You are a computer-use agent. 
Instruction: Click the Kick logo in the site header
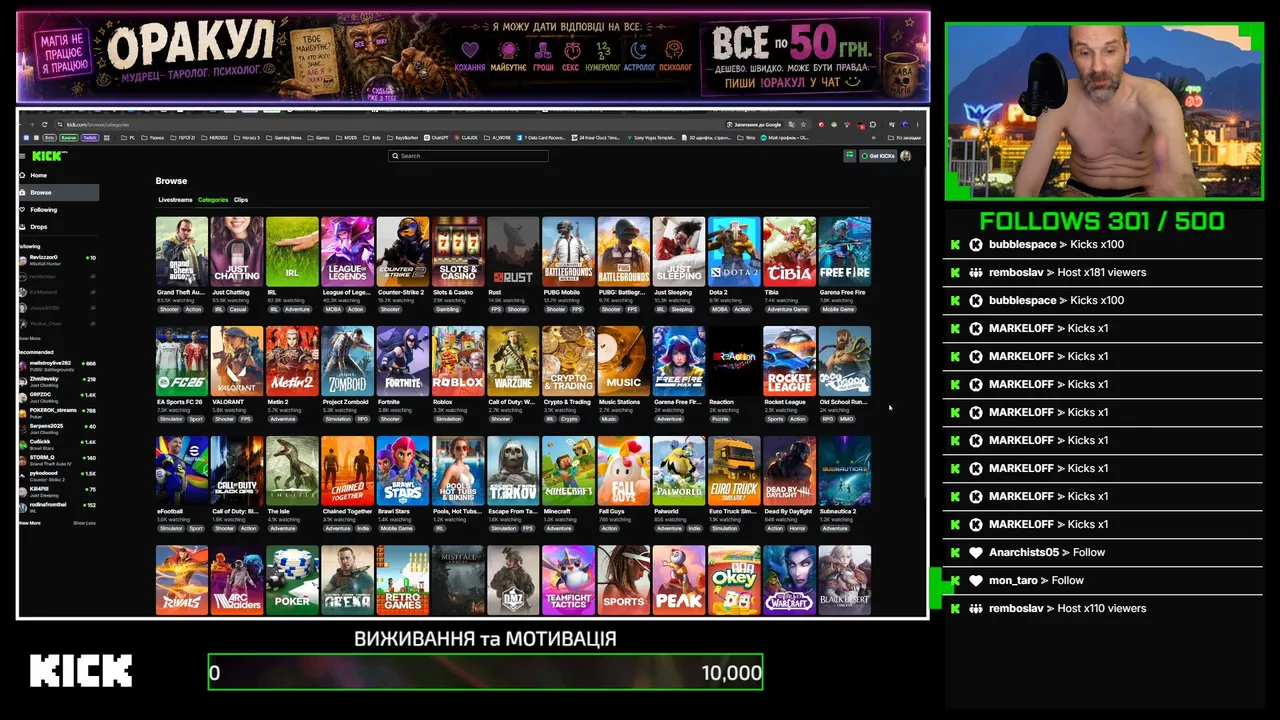point(48,156)
